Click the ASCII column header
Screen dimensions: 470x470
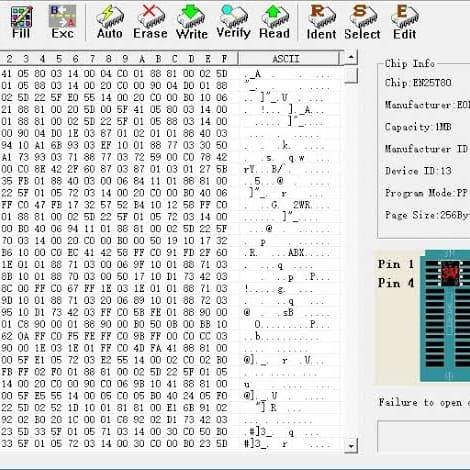click(289, 59)
